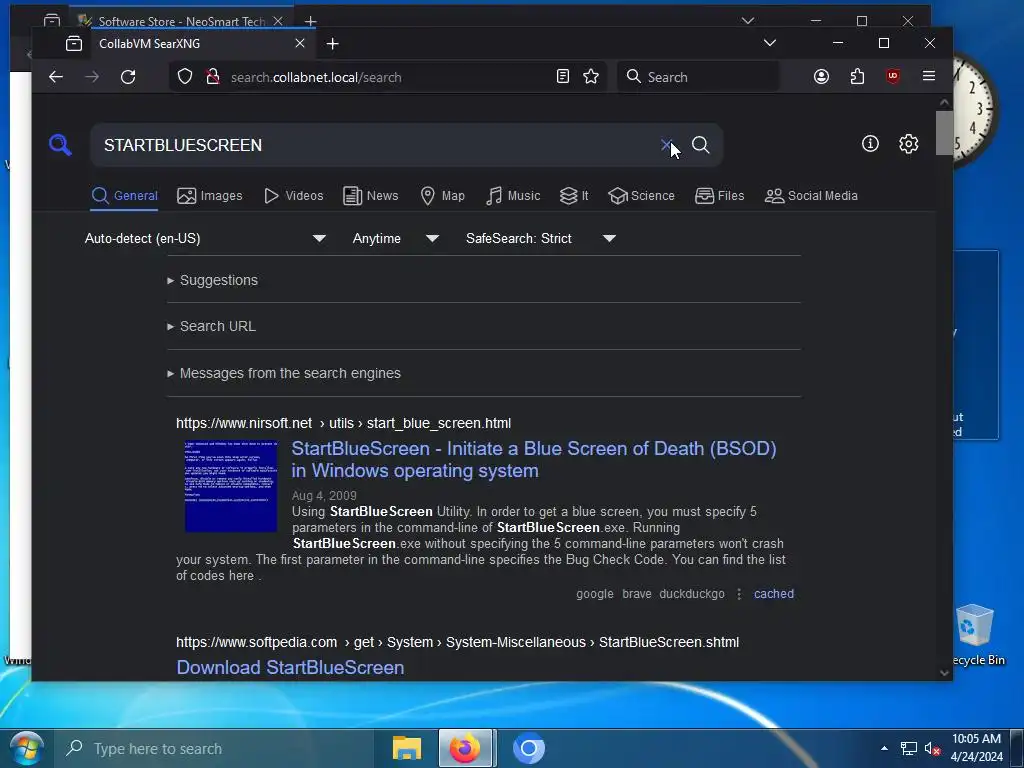This screenshot has height=768, width=1024.
Task: Click the Firefox back arrow
Action: [56, 77]
